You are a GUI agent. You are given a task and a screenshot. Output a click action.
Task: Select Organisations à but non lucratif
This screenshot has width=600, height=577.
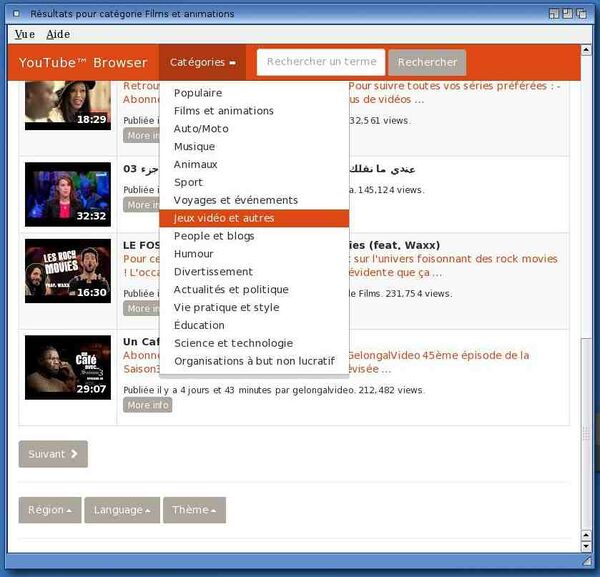pos(254,361)
